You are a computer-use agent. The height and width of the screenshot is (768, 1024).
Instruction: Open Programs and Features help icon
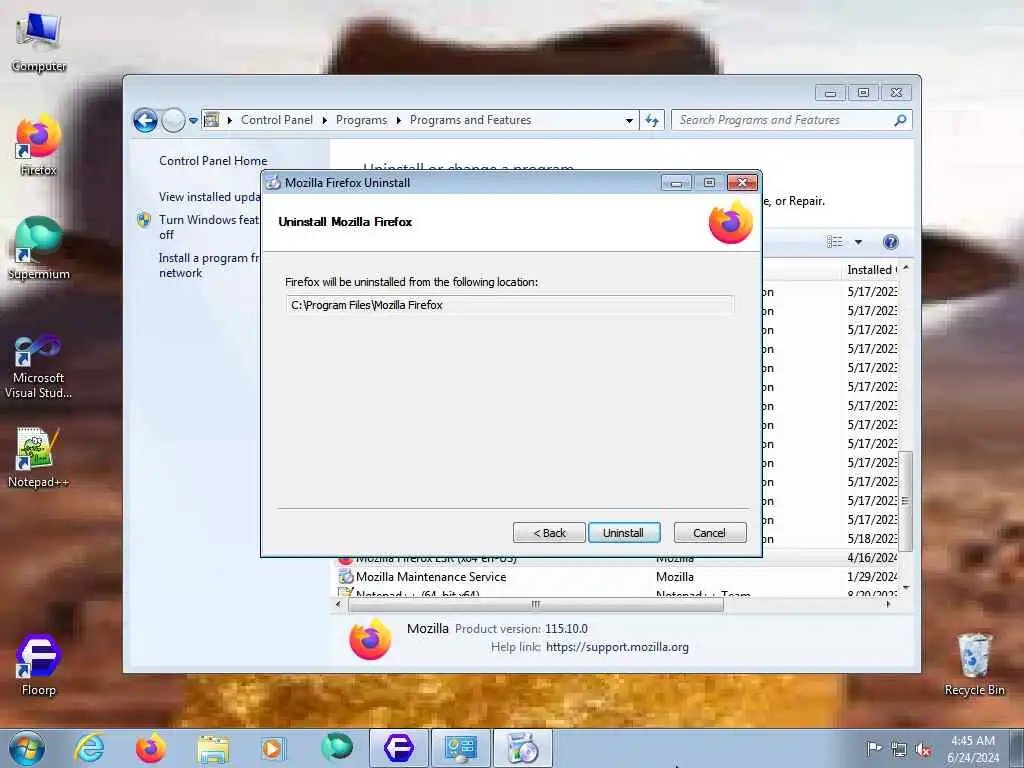pos(890,242)
